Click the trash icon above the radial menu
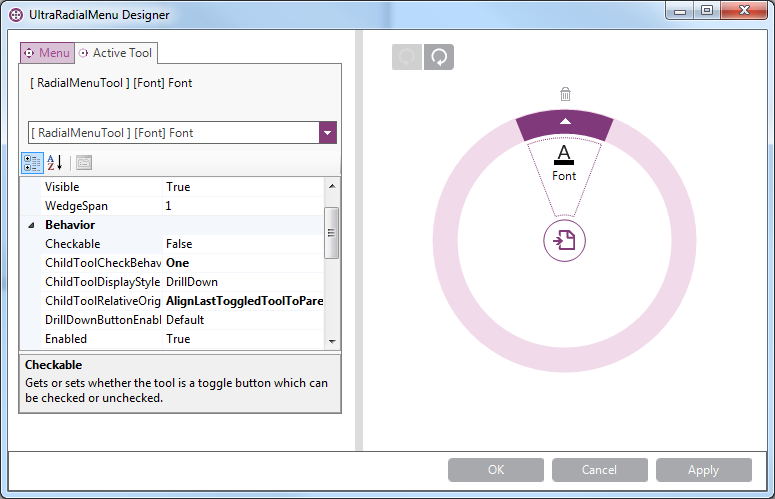The height and width of the screenshot is (499, 775). (x=565, y=95)
